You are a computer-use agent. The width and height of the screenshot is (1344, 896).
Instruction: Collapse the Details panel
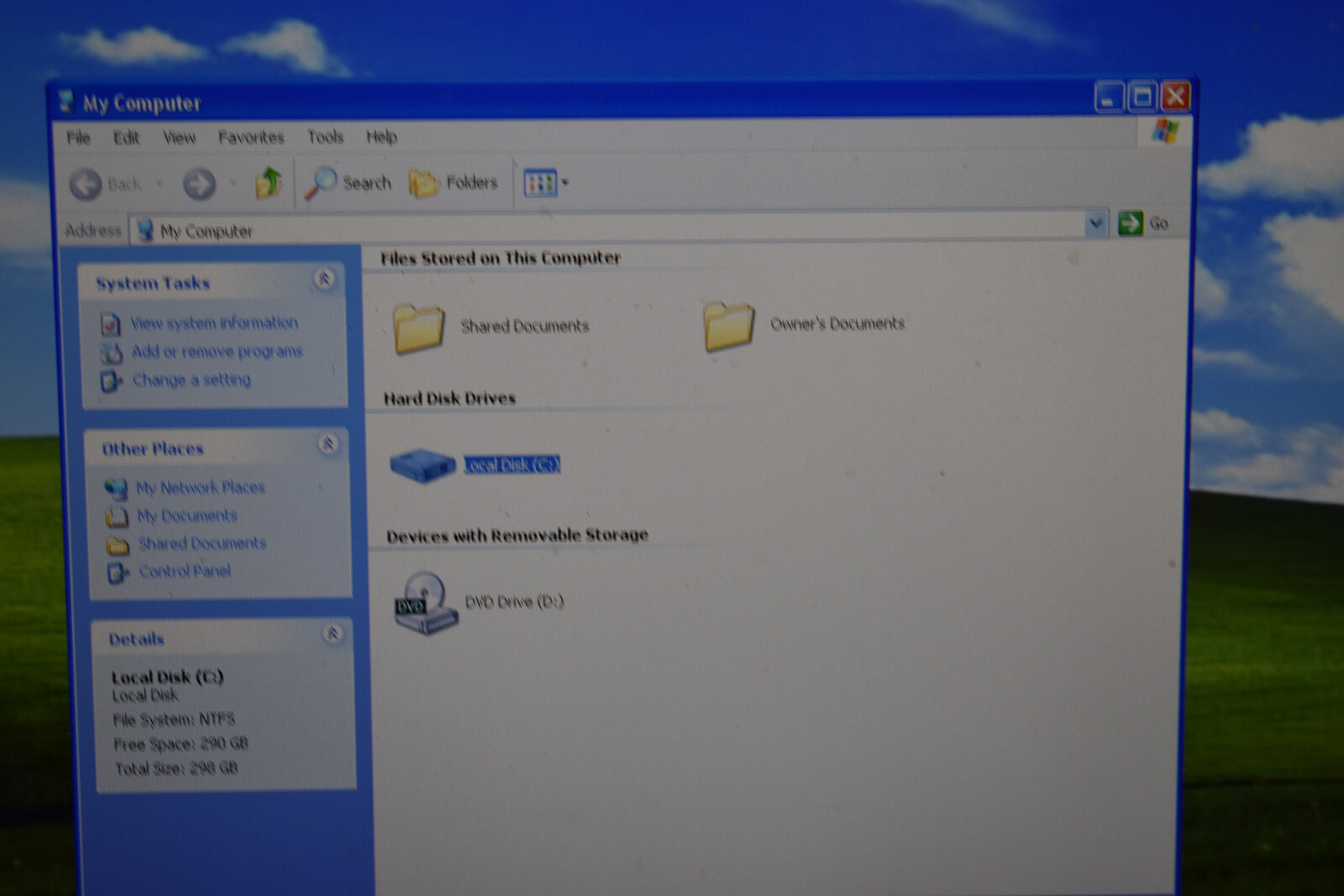pos(333,633)
